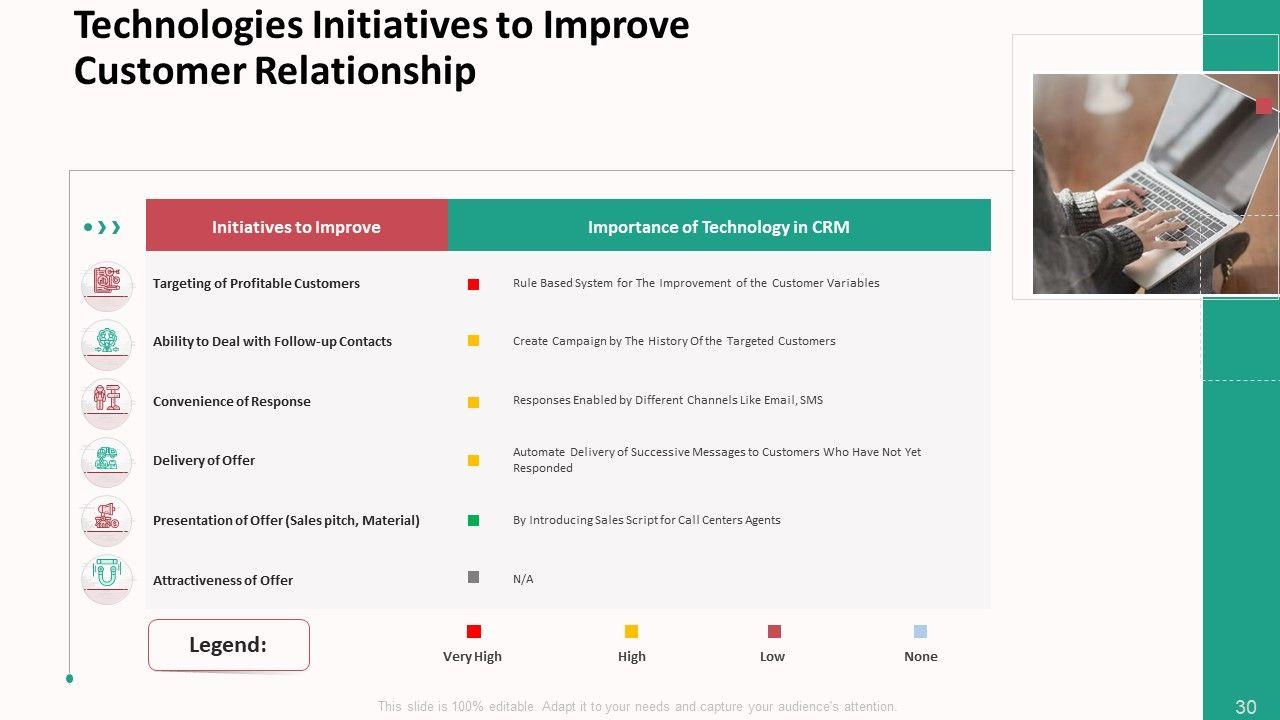Click the Low legend swatch

pos(774,631)
